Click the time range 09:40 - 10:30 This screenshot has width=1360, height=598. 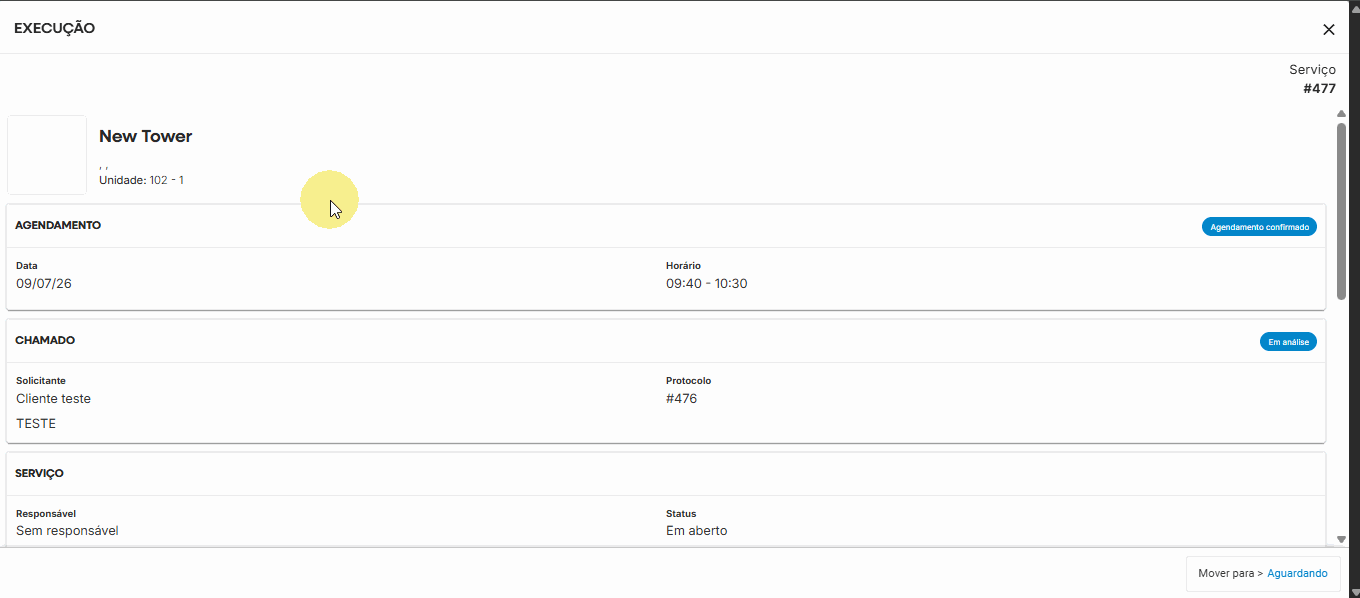coord(706,284)
